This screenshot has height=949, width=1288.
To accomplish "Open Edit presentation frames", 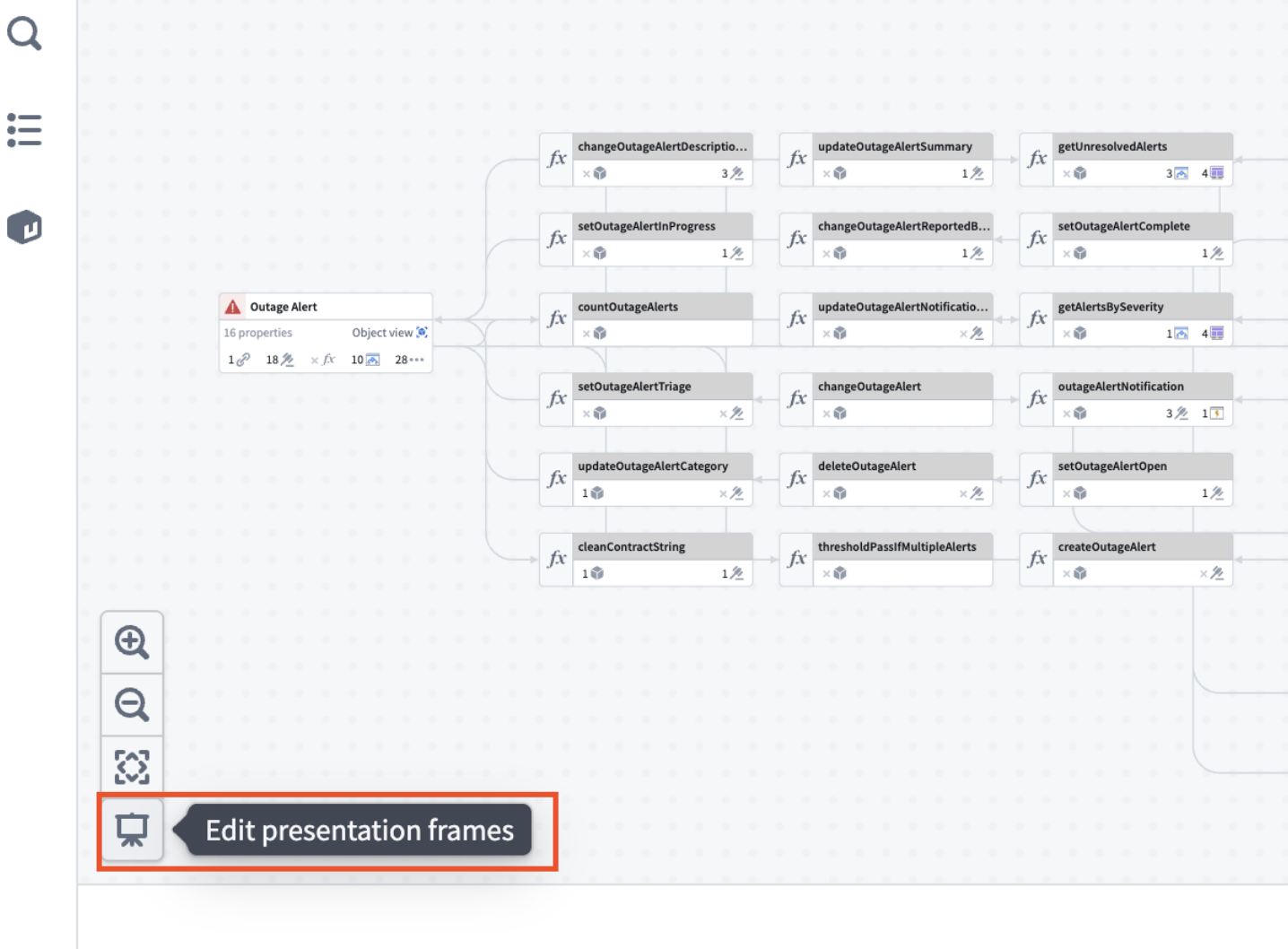I will pos(132,830).
